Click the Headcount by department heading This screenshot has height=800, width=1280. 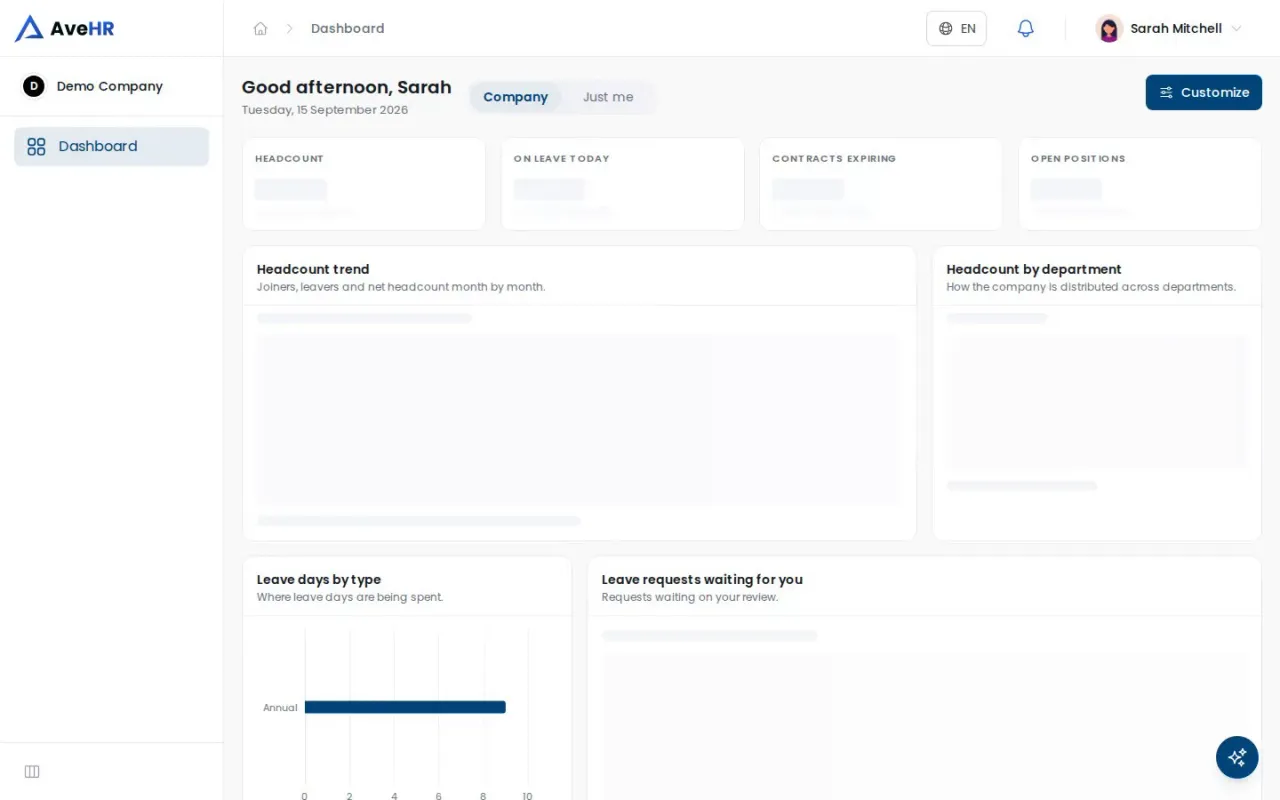tap(1034, 269)
